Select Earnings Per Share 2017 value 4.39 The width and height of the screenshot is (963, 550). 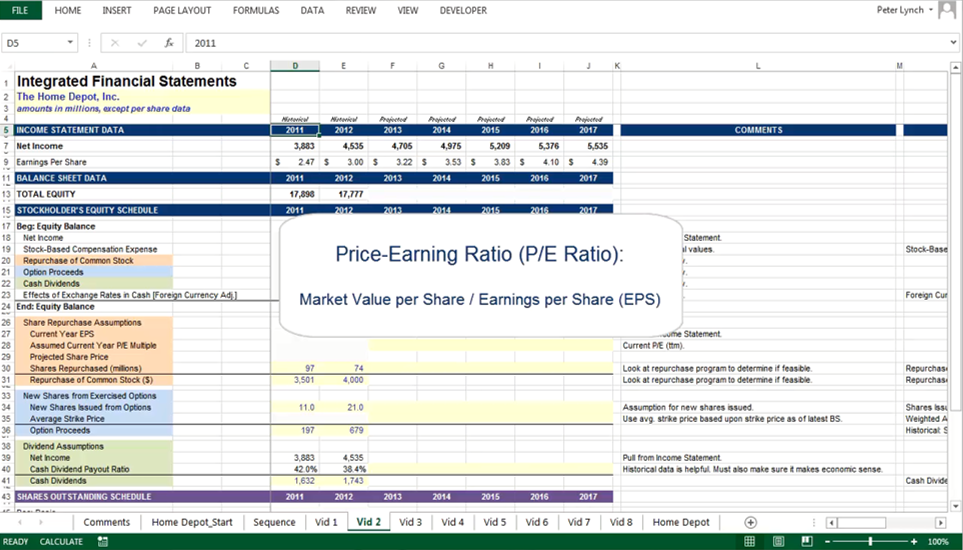[x=588, y=162]
